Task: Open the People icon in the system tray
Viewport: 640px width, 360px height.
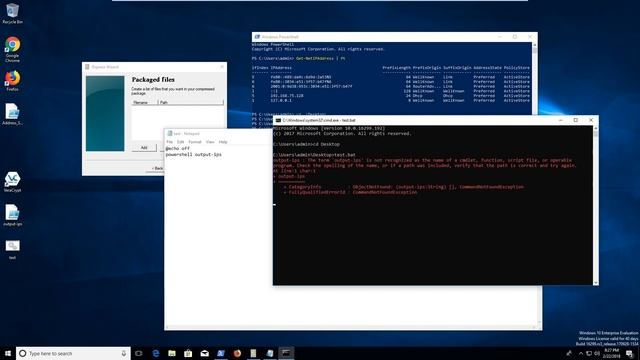Action: 569,353
